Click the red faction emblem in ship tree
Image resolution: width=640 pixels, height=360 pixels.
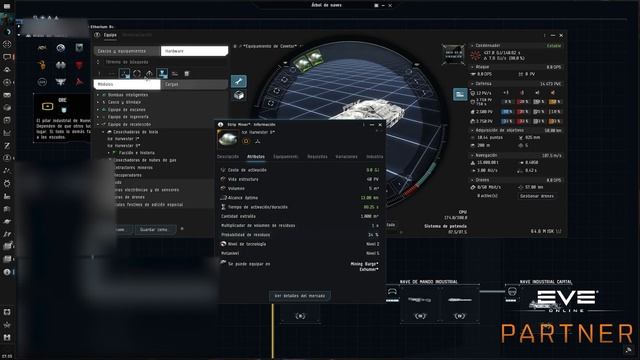(x=79, y=65)
